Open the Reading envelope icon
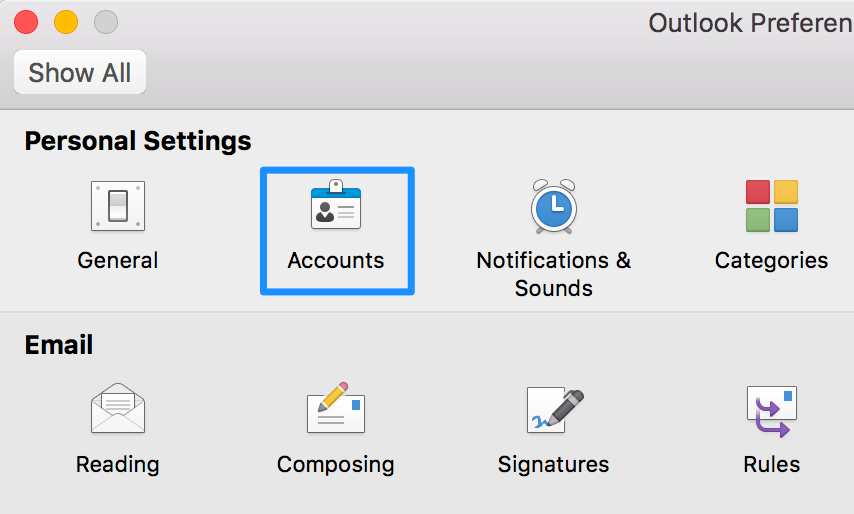This screenshot has height=514, width=854. pos(118,409)
